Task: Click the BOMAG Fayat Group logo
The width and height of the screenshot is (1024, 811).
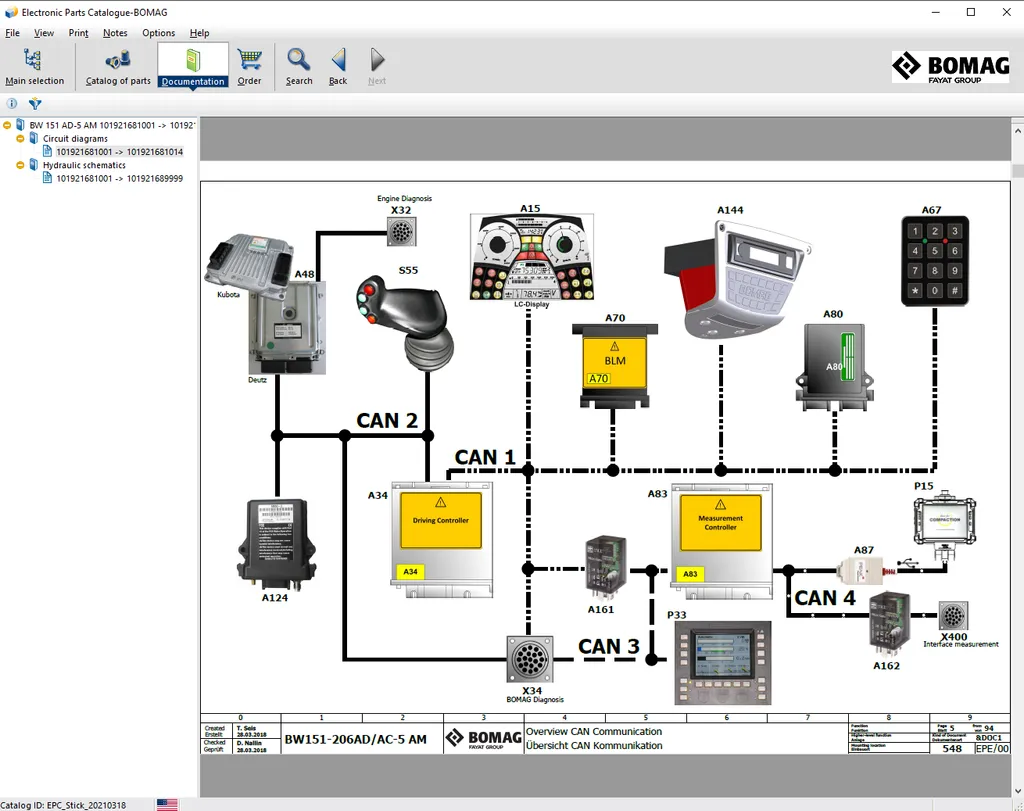Action: [951, 67]
